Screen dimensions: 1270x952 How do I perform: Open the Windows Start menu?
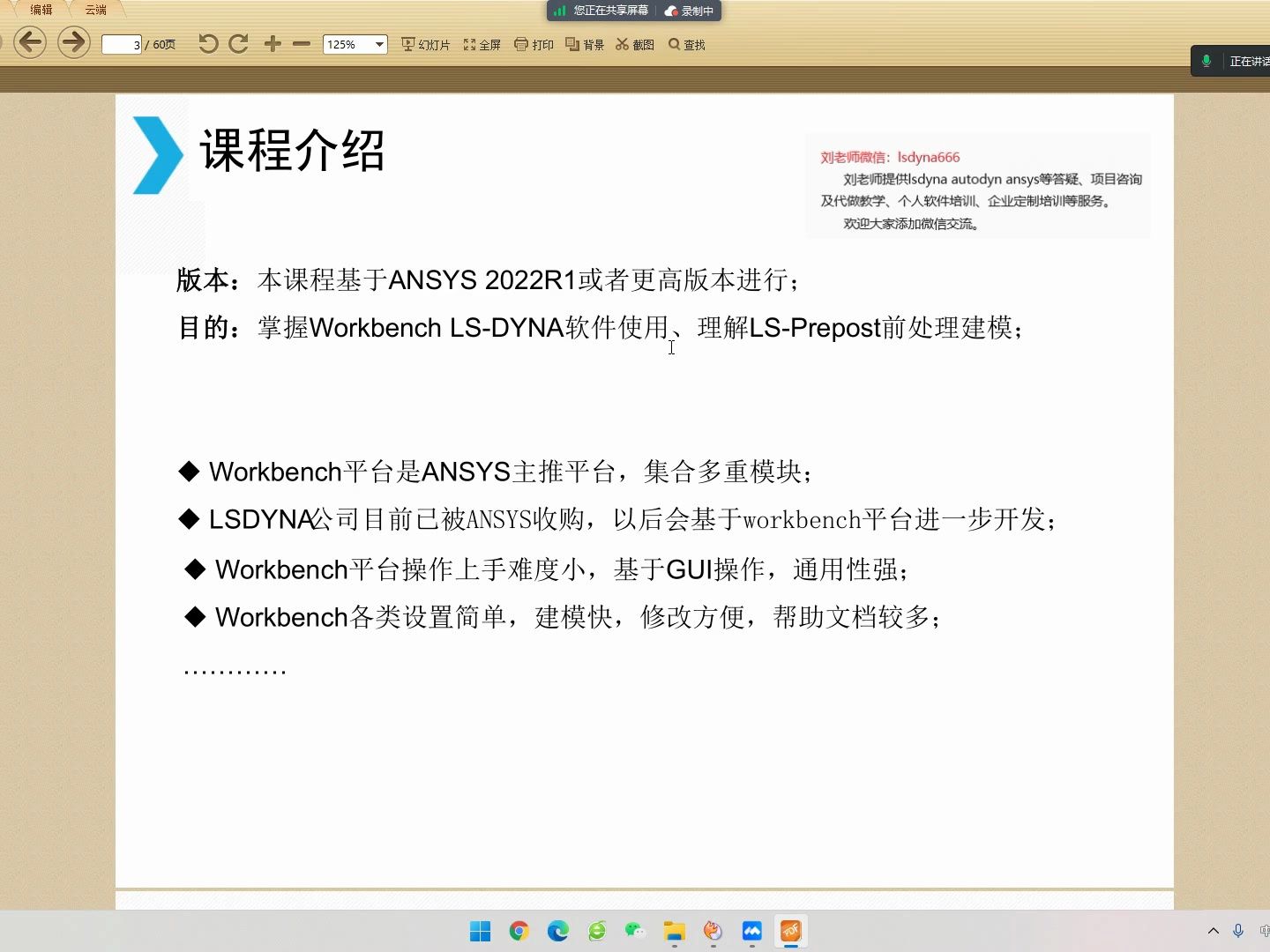480,931
